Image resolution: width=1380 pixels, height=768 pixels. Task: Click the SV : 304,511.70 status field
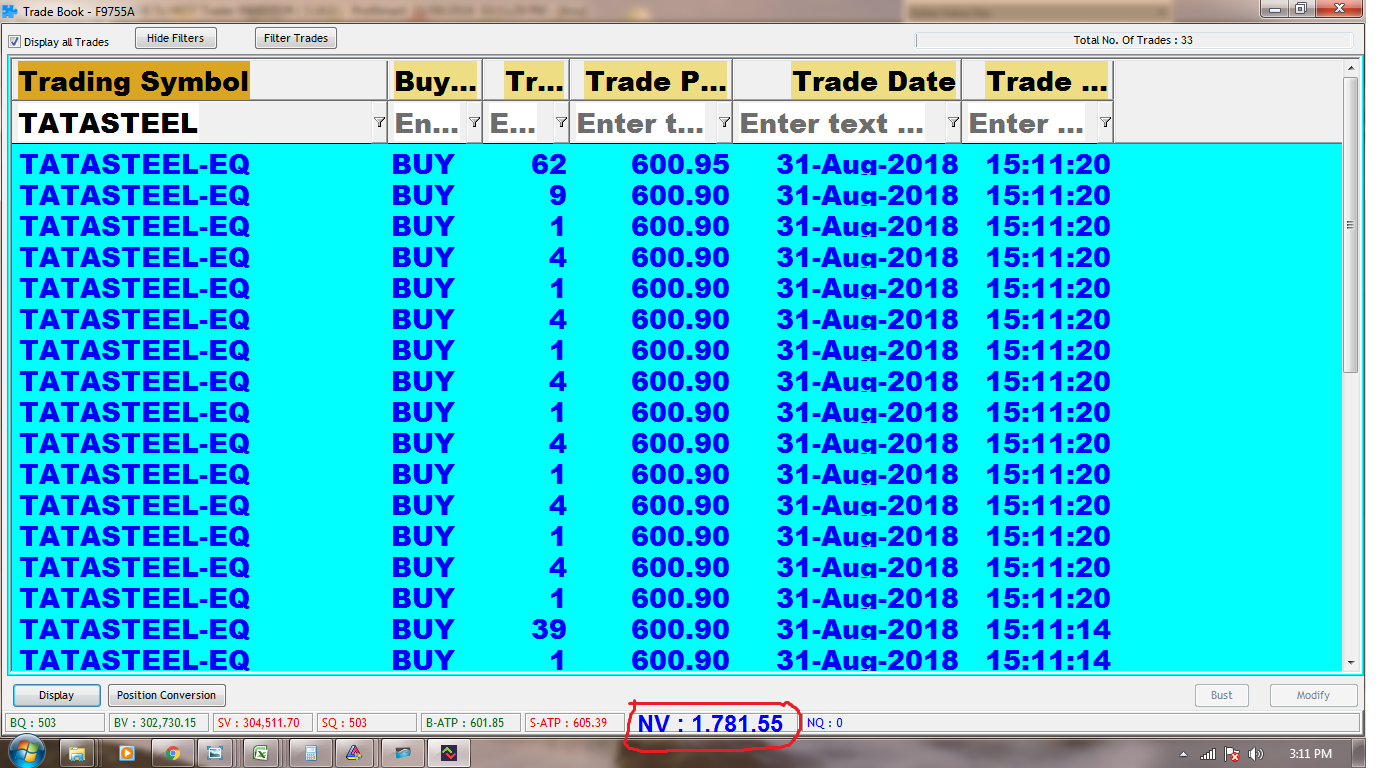pos(263,722)
